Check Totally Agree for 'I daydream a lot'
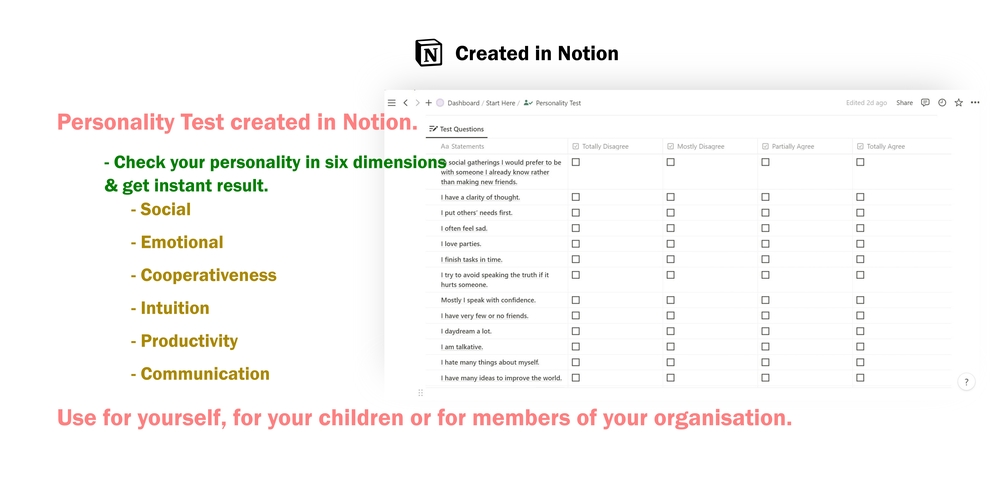 [x=860, y=331]
